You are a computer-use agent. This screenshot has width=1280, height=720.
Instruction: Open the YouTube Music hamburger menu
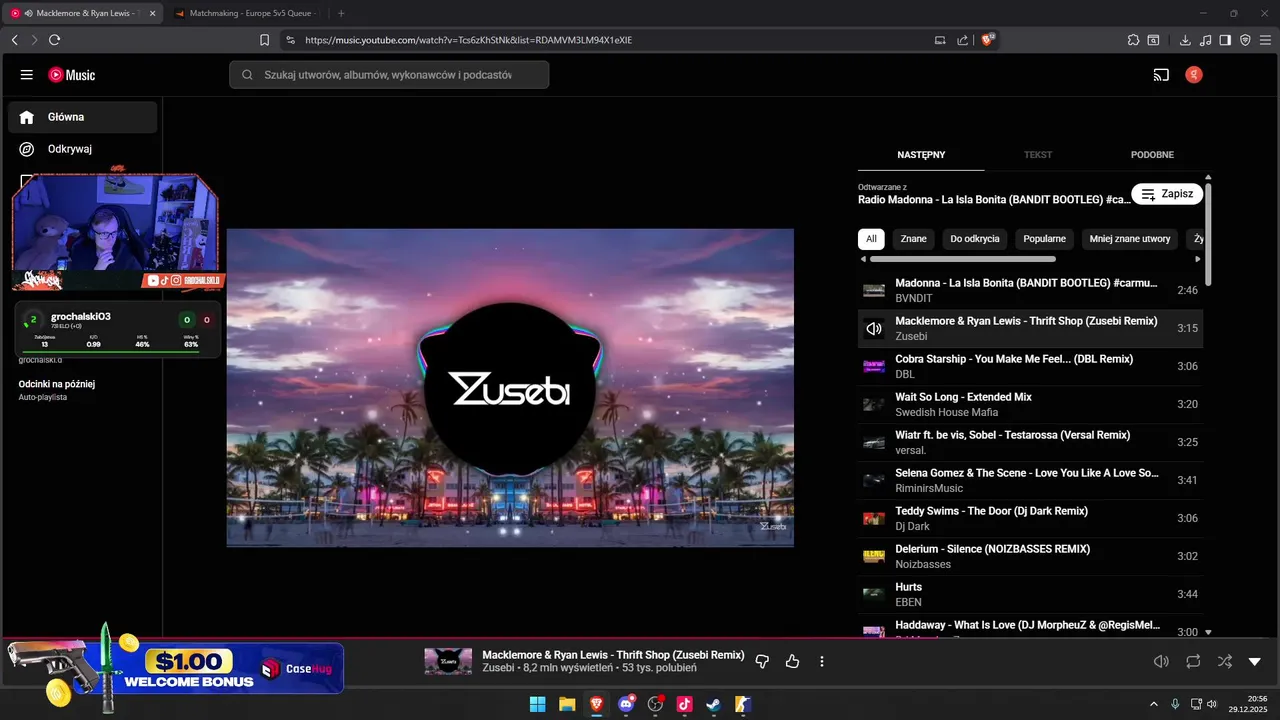pyautogui.click(x=27, y=75)
